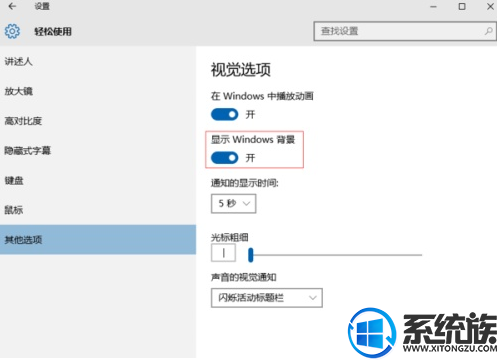Viewport: 497px width, 361px height.
Task: Click the 视觉选项 heading
Action: [x=241, y=70]
